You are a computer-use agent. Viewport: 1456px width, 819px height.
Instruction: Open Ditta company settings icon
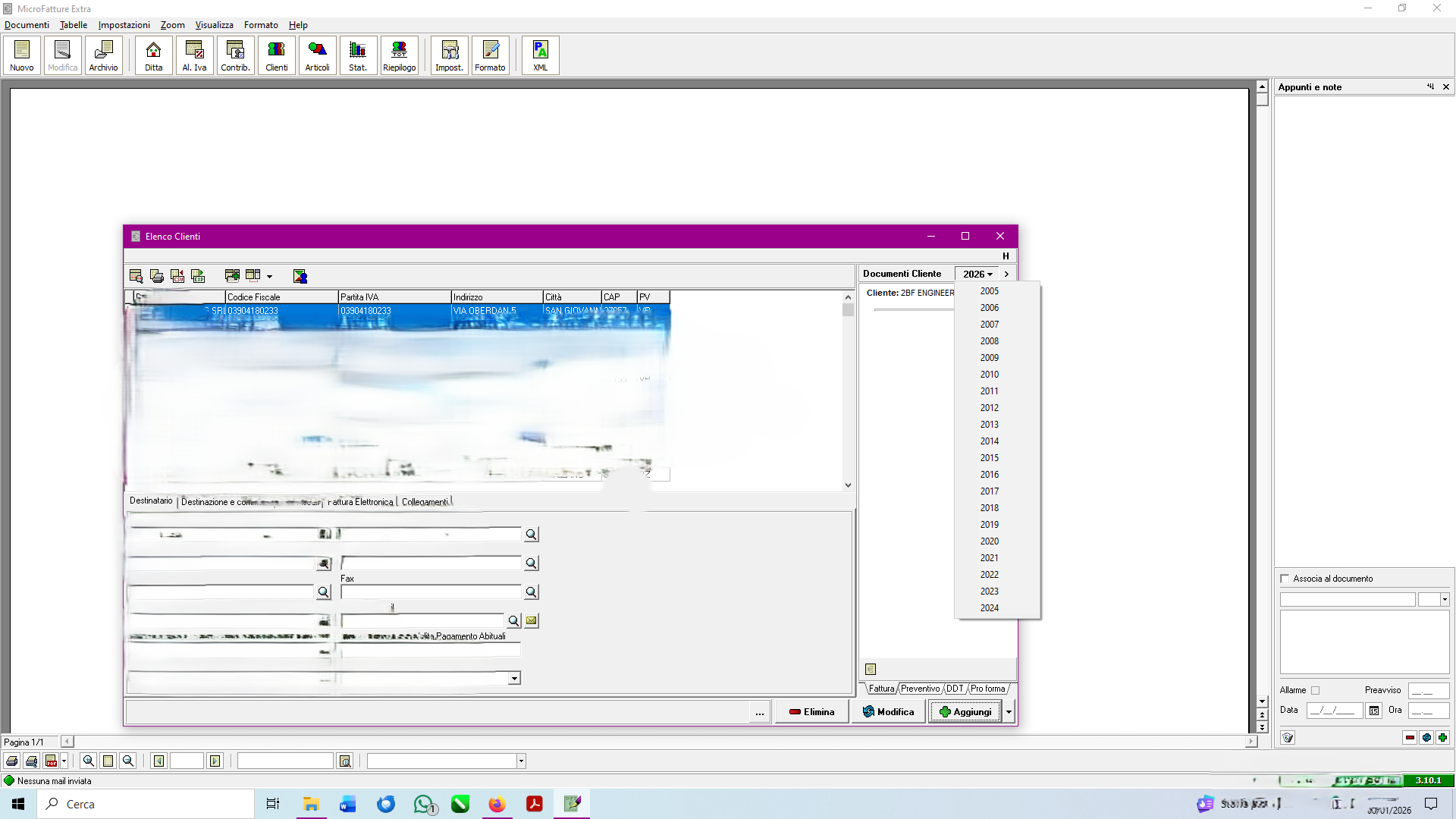point(153,55)
